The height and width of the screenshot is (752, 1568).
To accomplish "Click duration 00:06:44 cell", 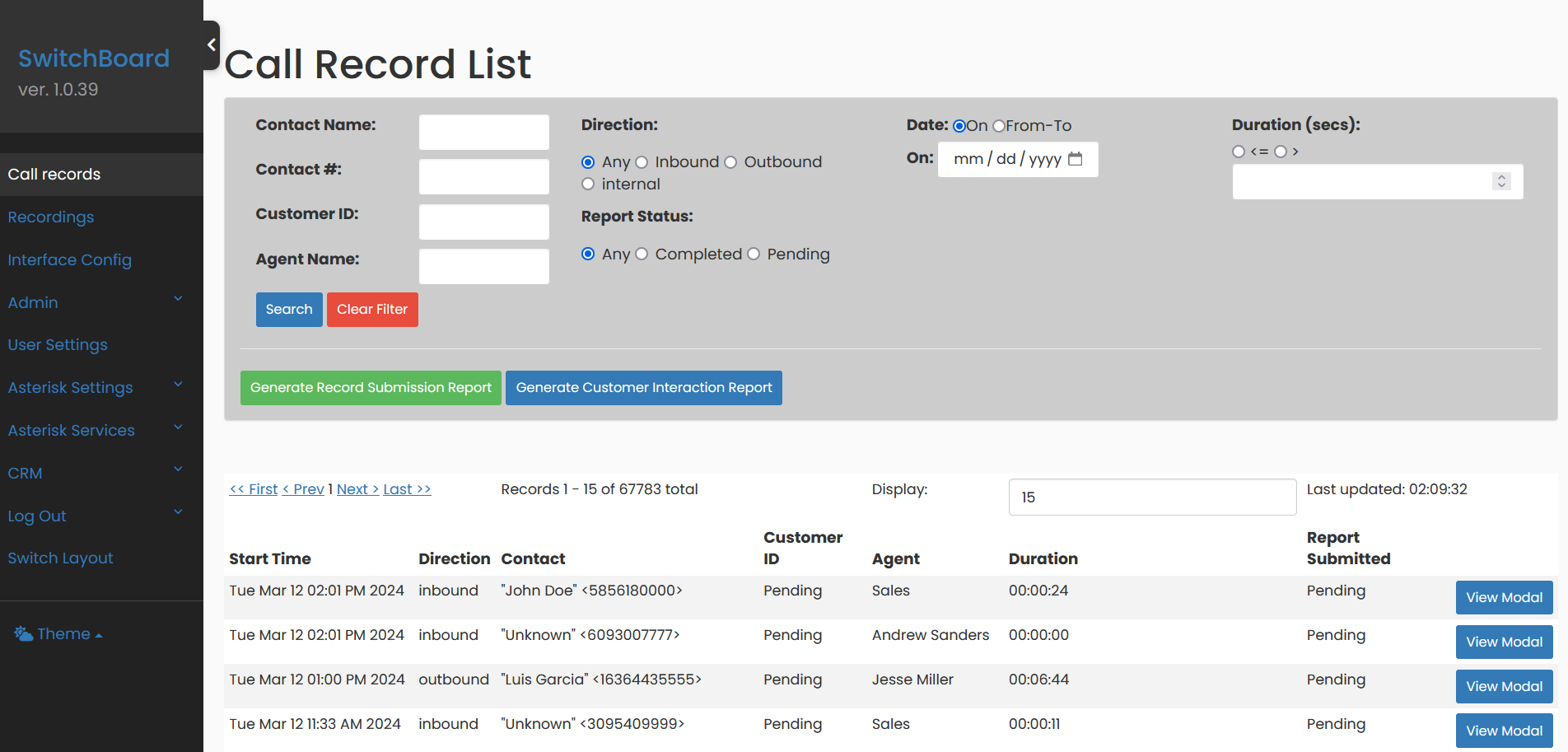I will point(1038,680).
